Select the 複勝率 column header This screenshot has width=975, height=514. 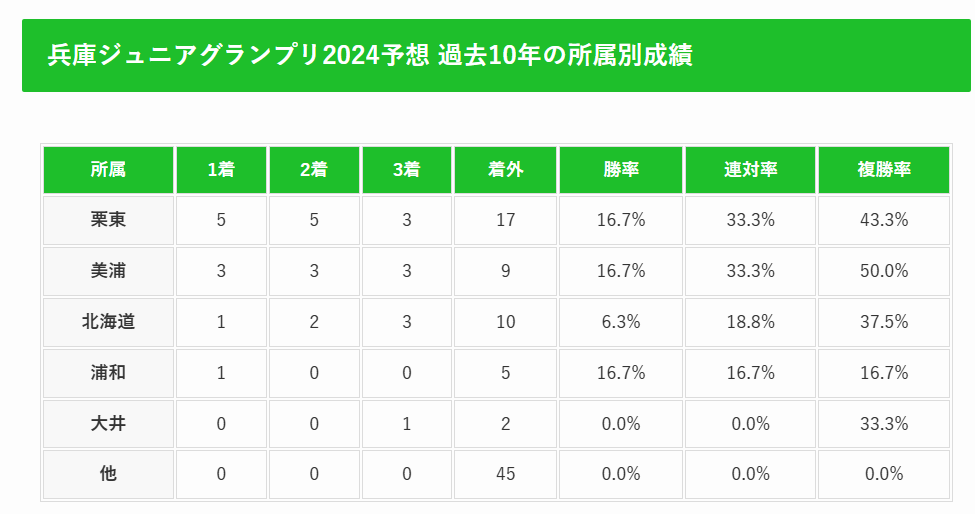884,170
